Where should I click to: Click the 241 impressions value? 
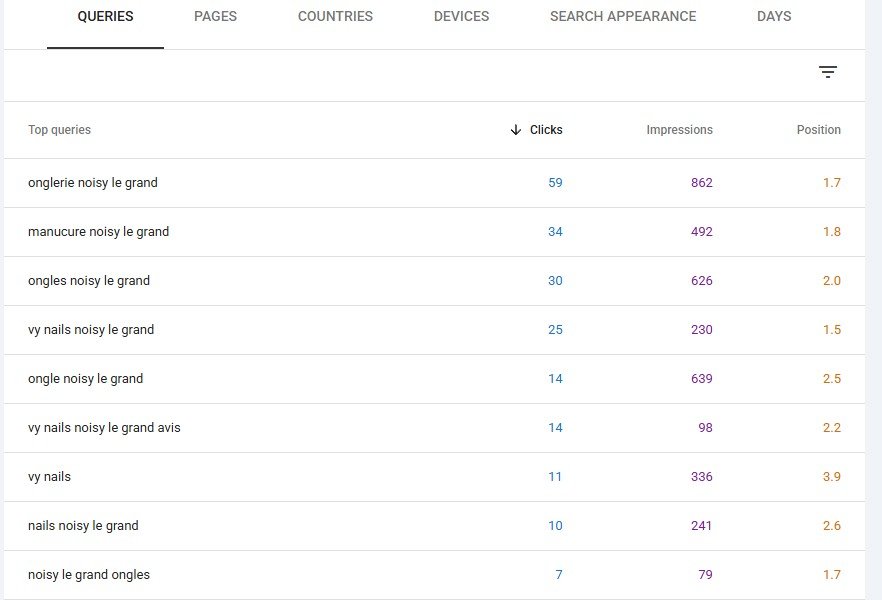pos(701,526)
